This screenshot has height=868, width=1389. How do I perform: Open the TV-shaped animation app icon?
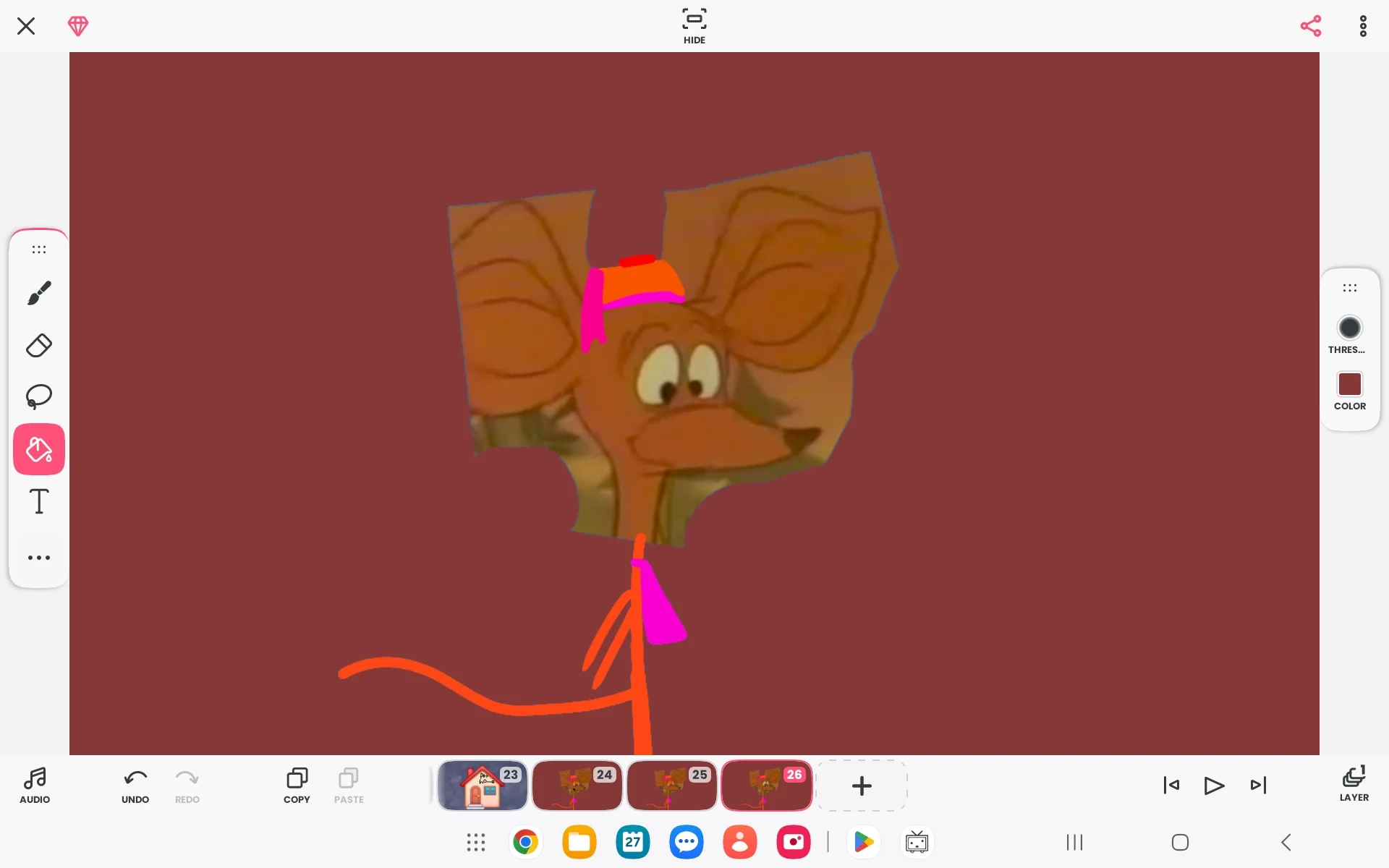click(x=917, y=842)
